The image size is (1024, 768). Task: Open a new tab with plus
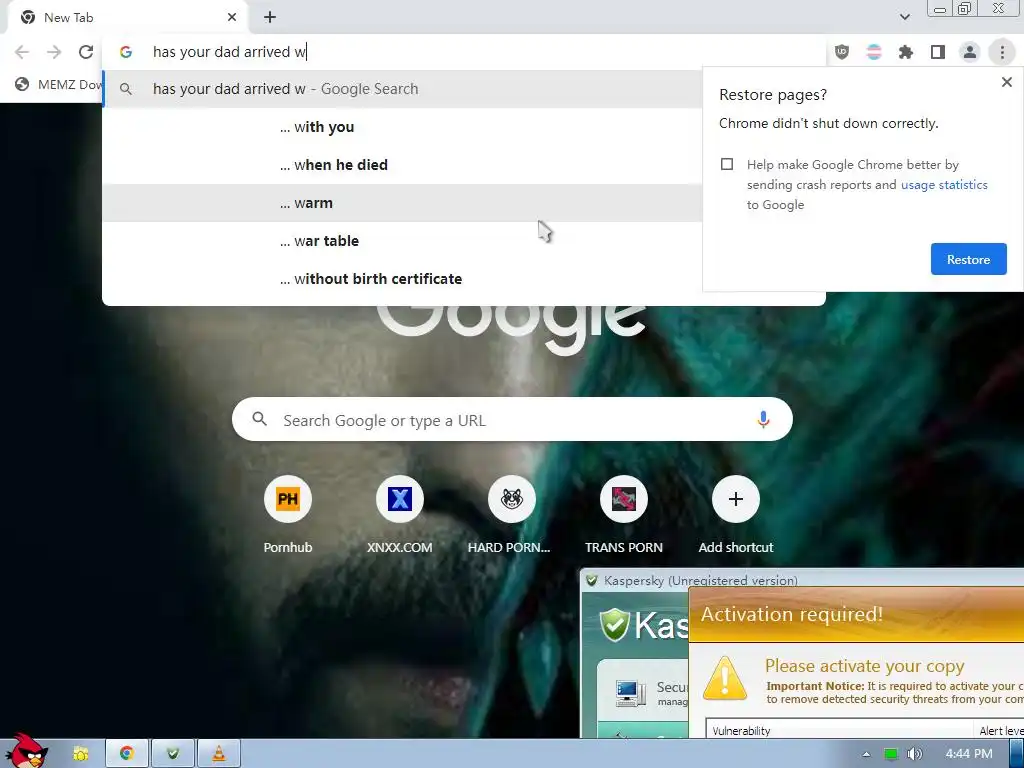point(270,18)
